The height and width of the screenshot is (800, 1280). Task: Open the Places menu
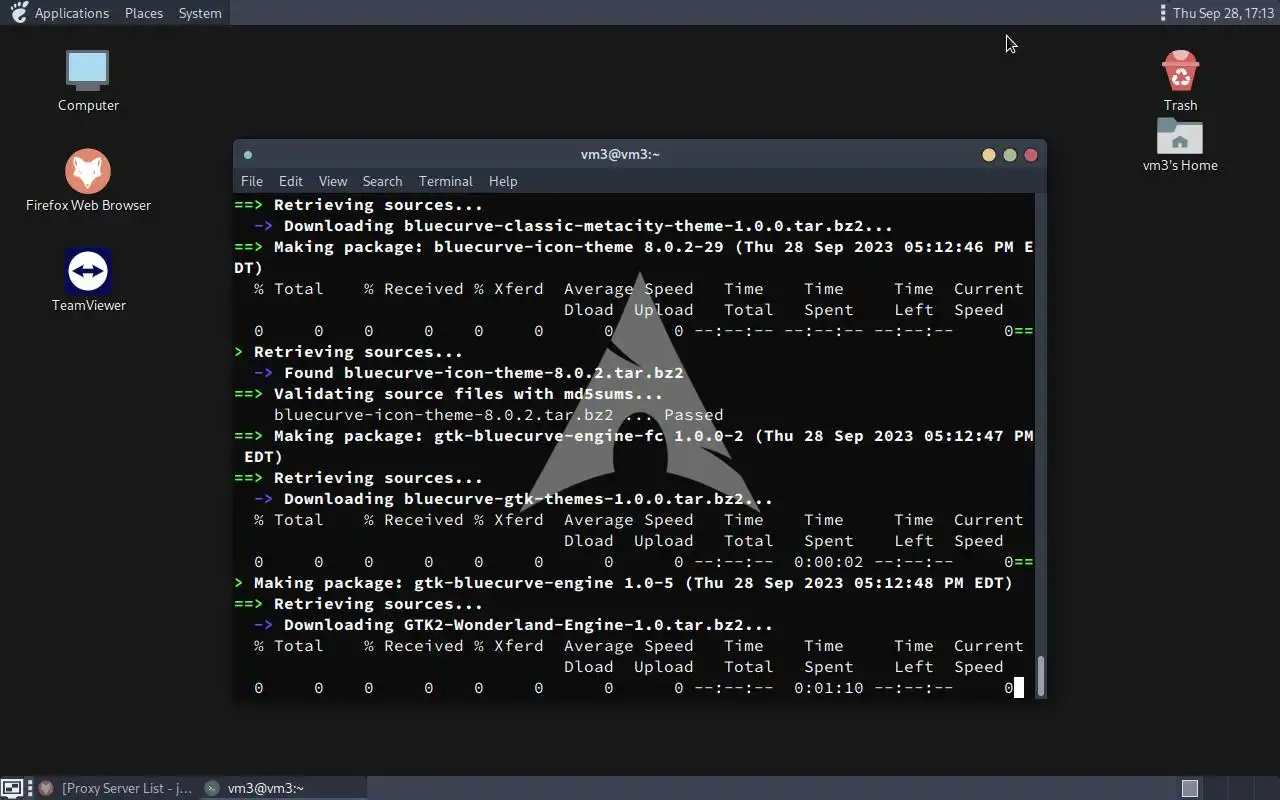(144, 13)
